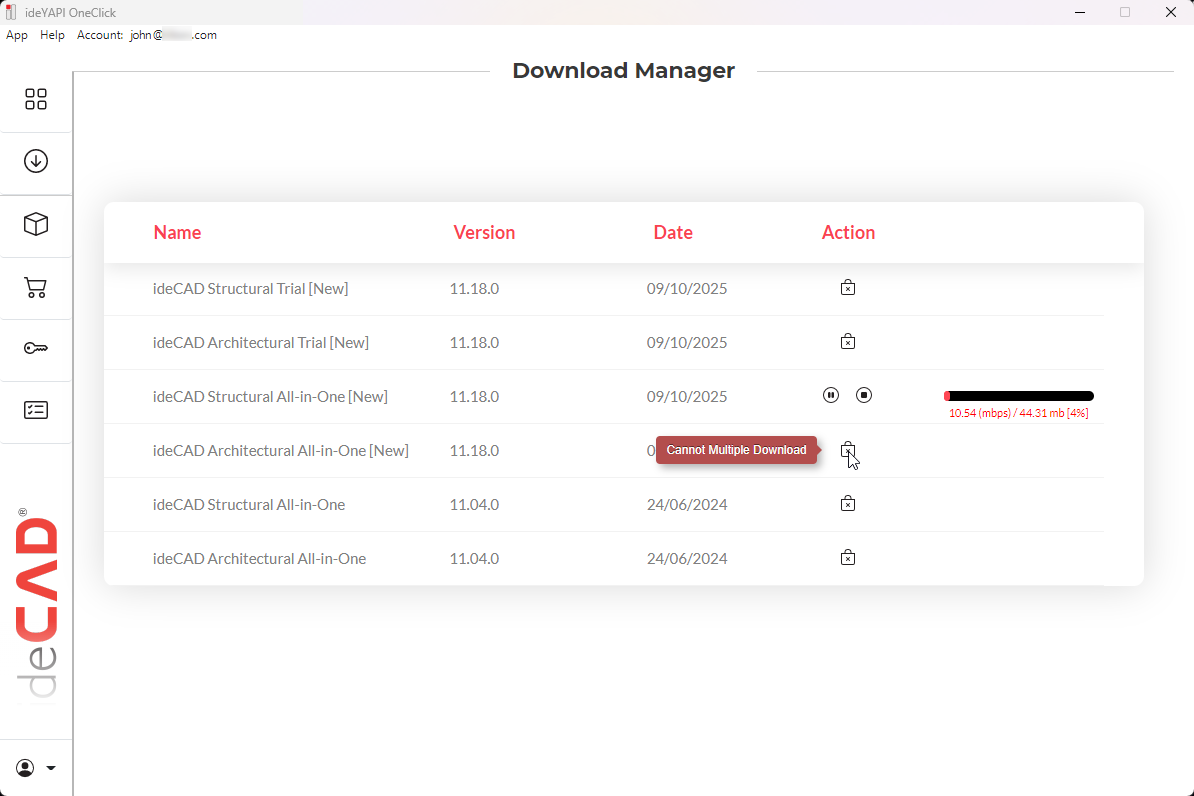Click the download speed text 10.54 (mbps)
Image resolution: width=1194 pixels, height=796 pixels.
980,414
